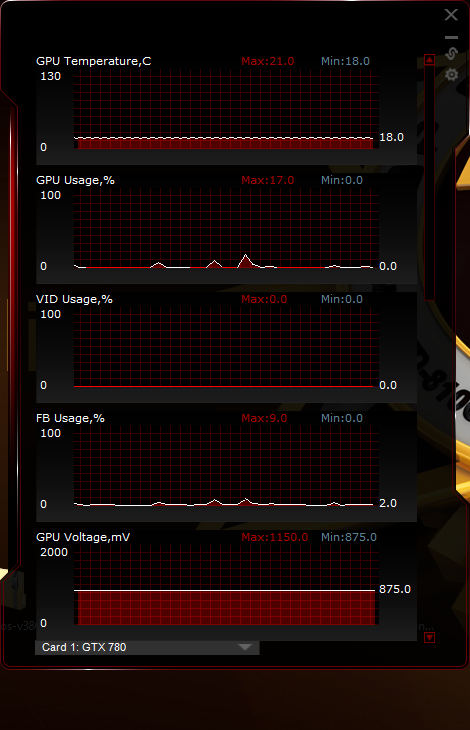The width and height of the screenshot is (470, 730).
Task: Click inside the VID Usage graph
Action: pyautogui.click(x=226, y=347)
